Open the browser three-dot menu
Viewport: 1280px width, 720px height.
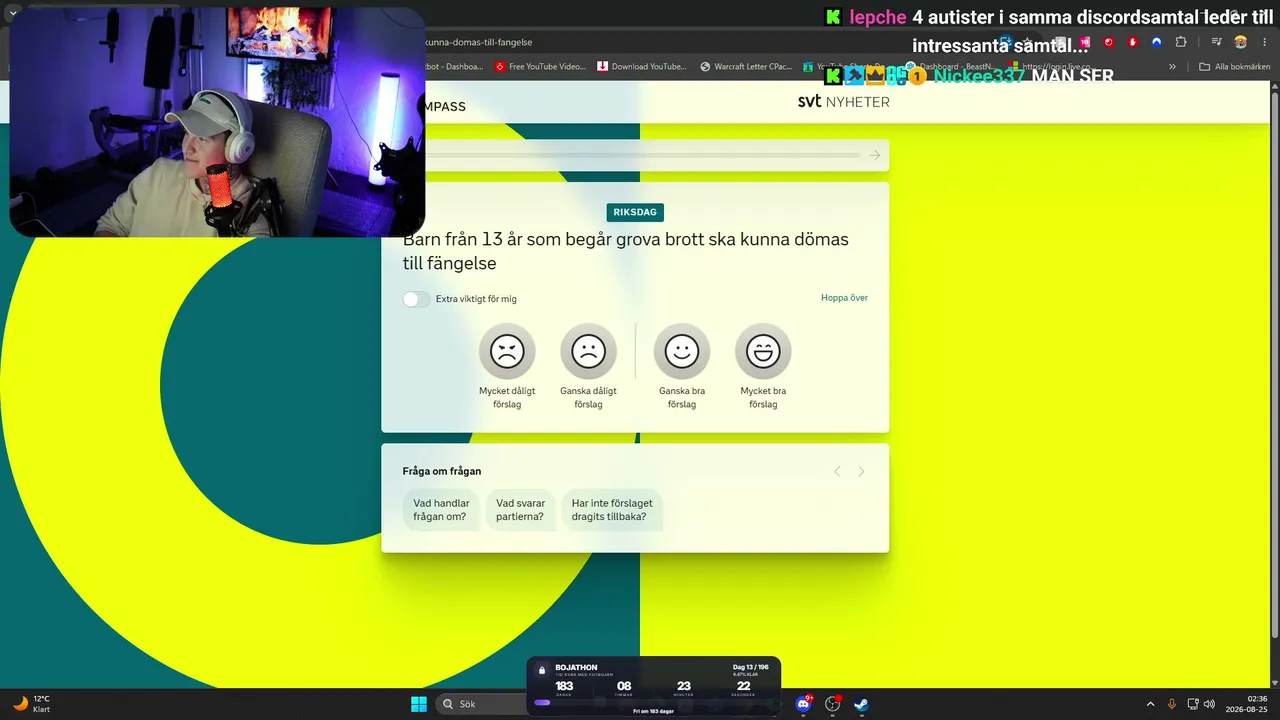1263,42
